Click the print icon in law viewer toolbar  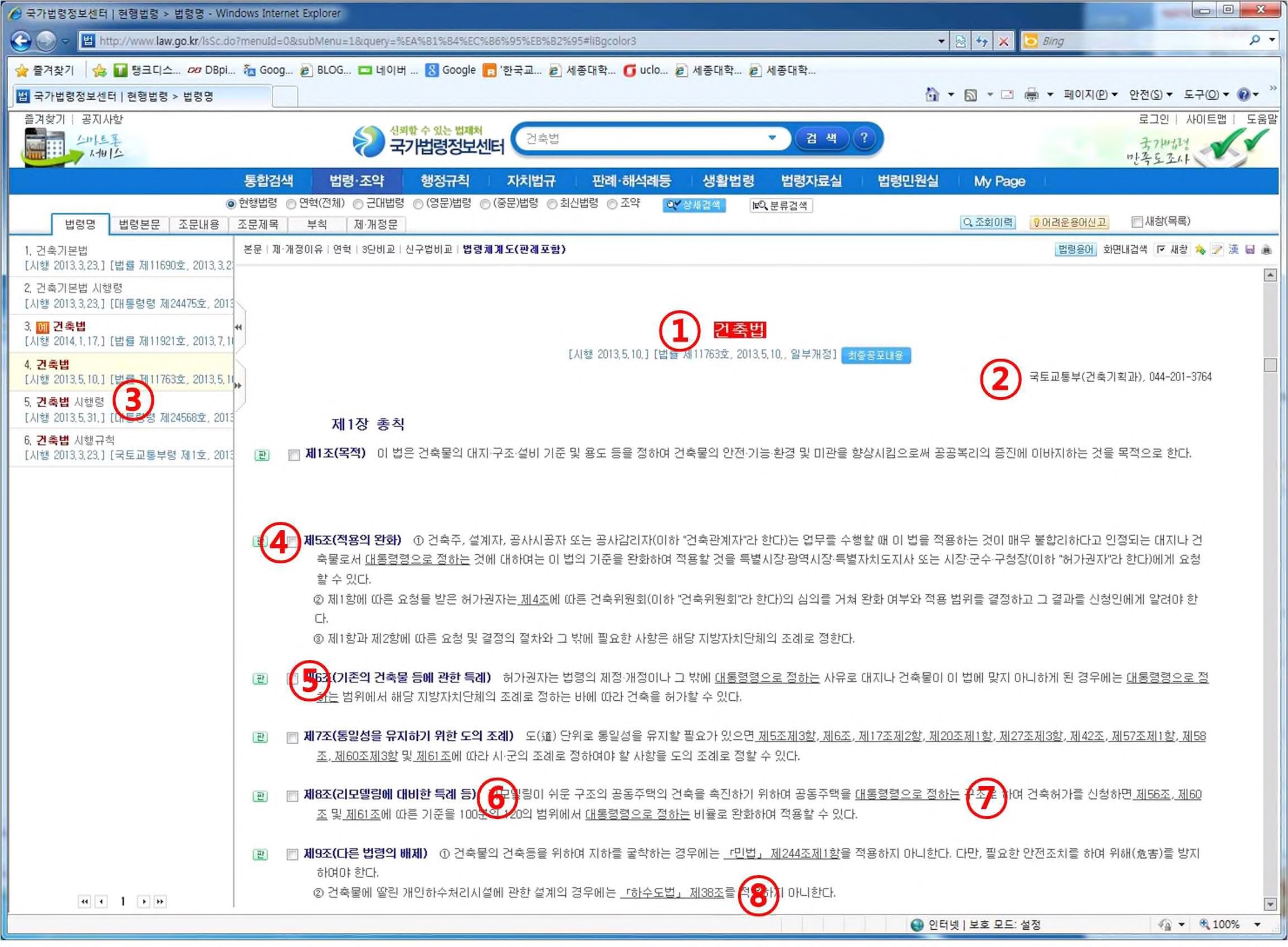[x=1267, y=250]
